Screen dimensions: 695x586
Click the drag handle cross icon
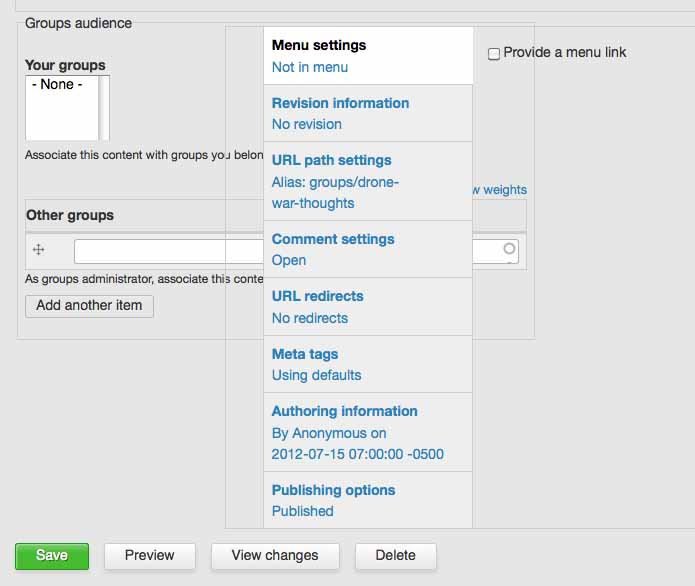click(39, 250)
